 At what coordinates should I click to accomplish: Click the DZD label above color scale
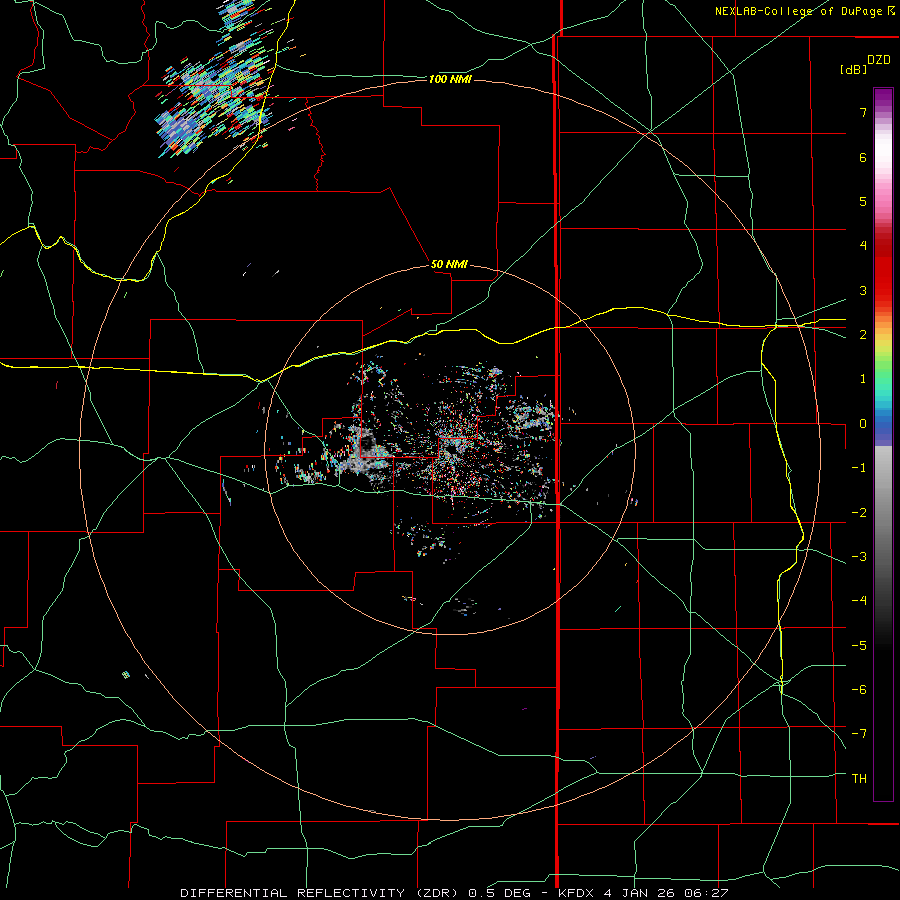point(879,60)
